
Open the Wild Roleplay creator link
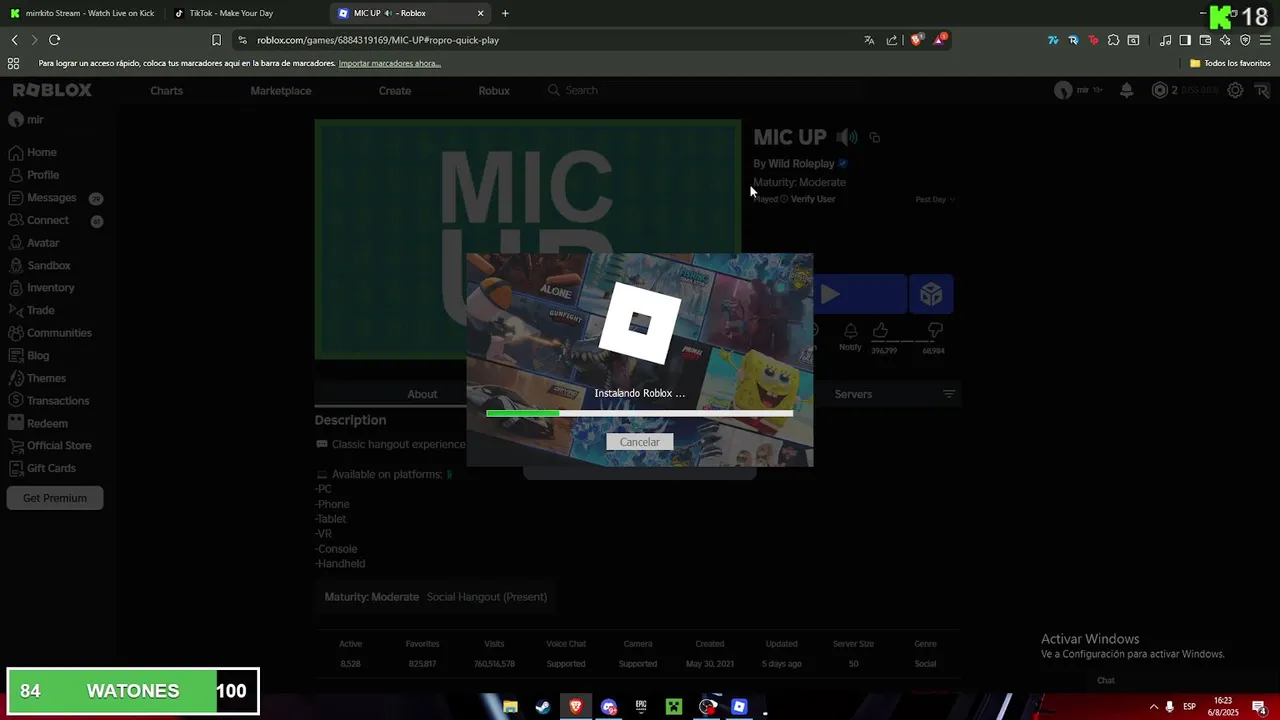click(x=801, y=163)
